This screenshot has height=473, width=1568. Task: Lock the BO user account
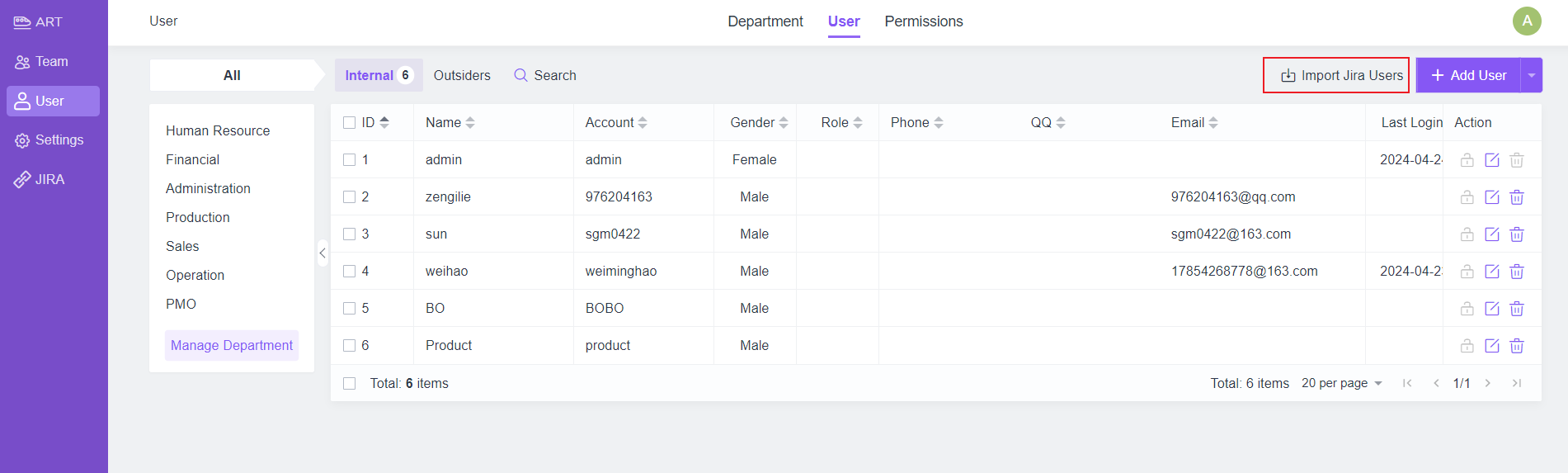point(1467,309)
